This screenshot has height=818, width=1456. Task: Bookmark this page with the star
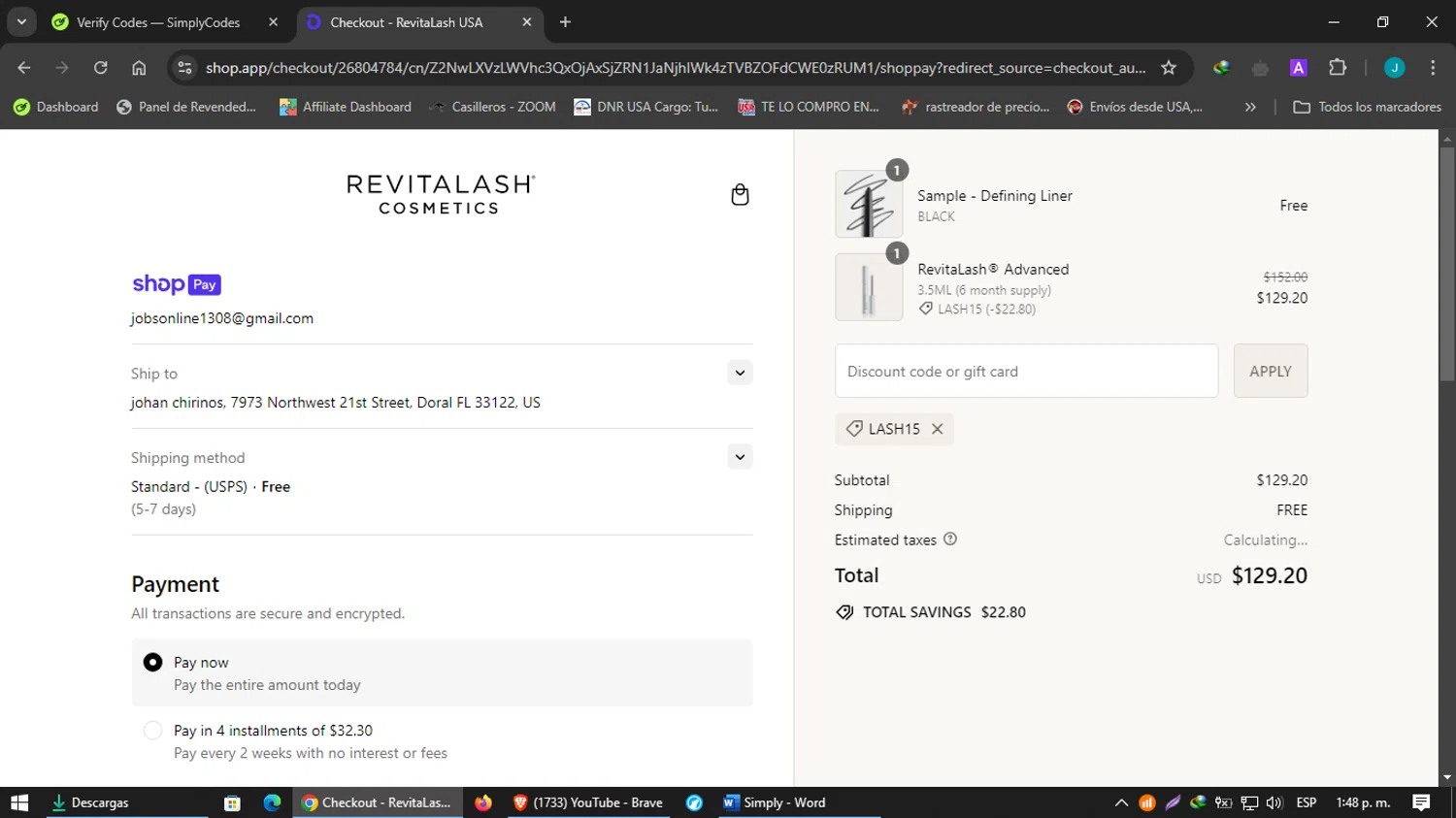pyautogui.click(x=1169, y=68)
